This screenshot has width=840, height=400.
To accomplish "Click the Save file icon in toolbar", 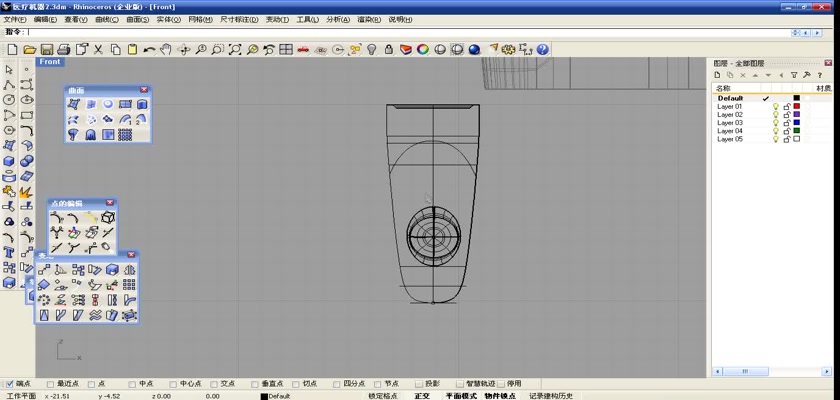I will (47, 49).
